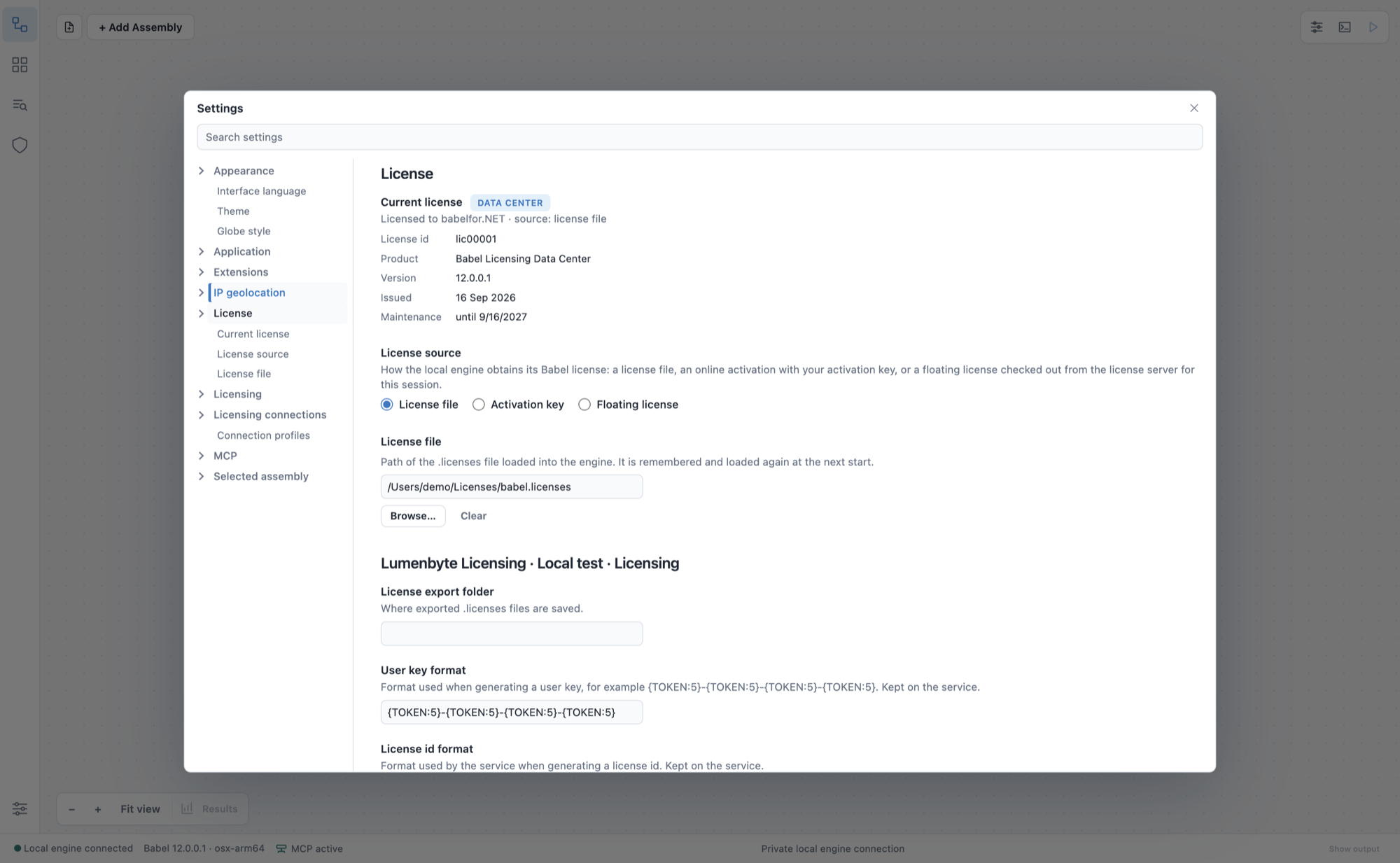Click the License export folder field
1400x863 pixels.
512,633
